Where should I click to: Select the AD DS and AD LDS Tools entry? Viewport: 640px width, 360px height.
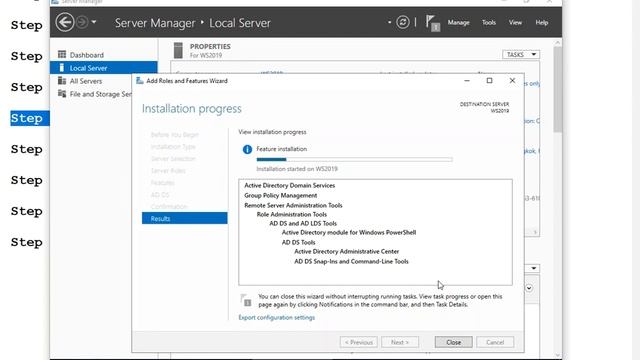pyautogui.click(x=303, y=223)
